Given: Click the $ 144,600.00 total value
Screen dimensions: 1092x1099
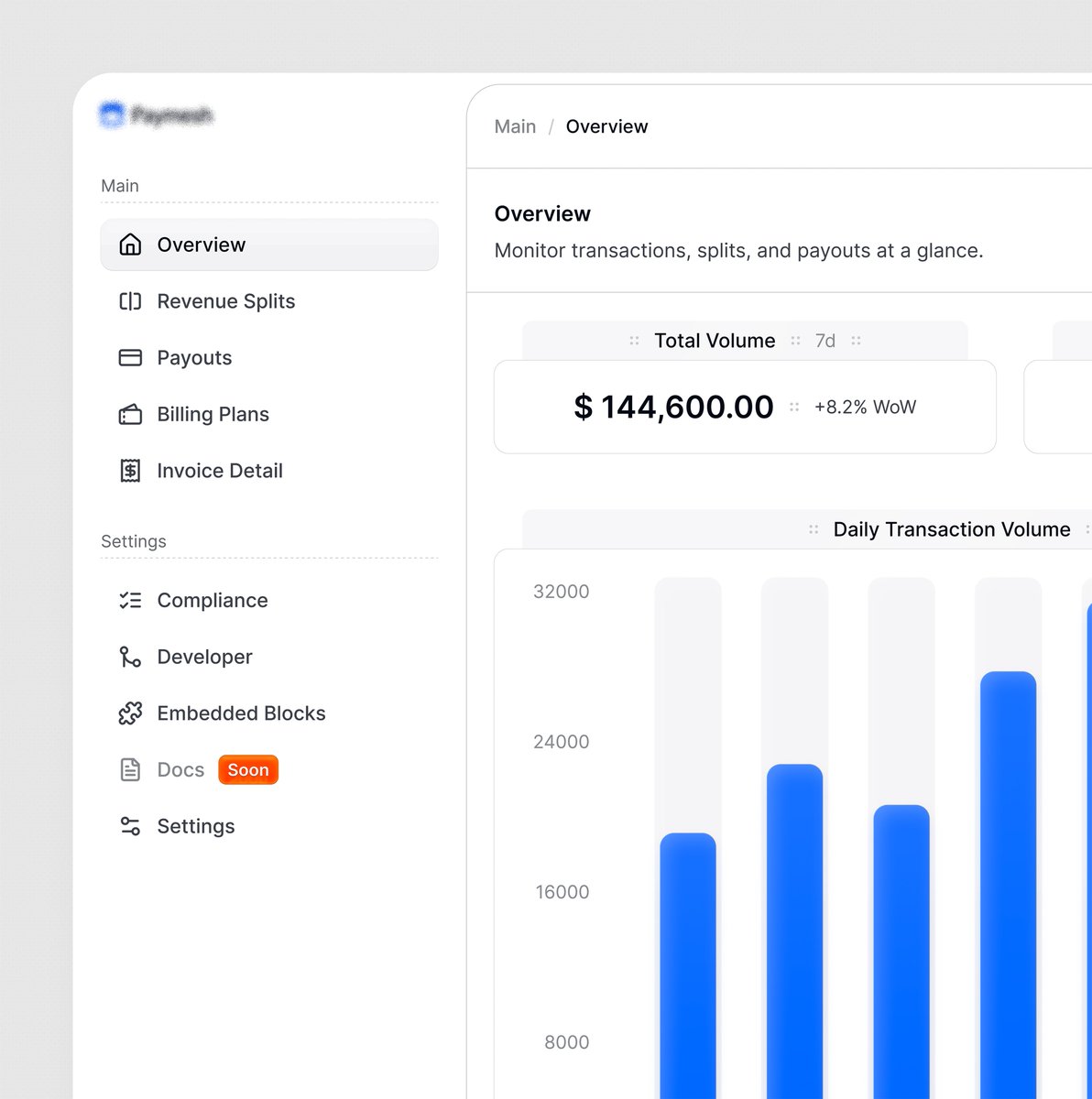Looking at the screenshot, I should [x=673, y=407].
